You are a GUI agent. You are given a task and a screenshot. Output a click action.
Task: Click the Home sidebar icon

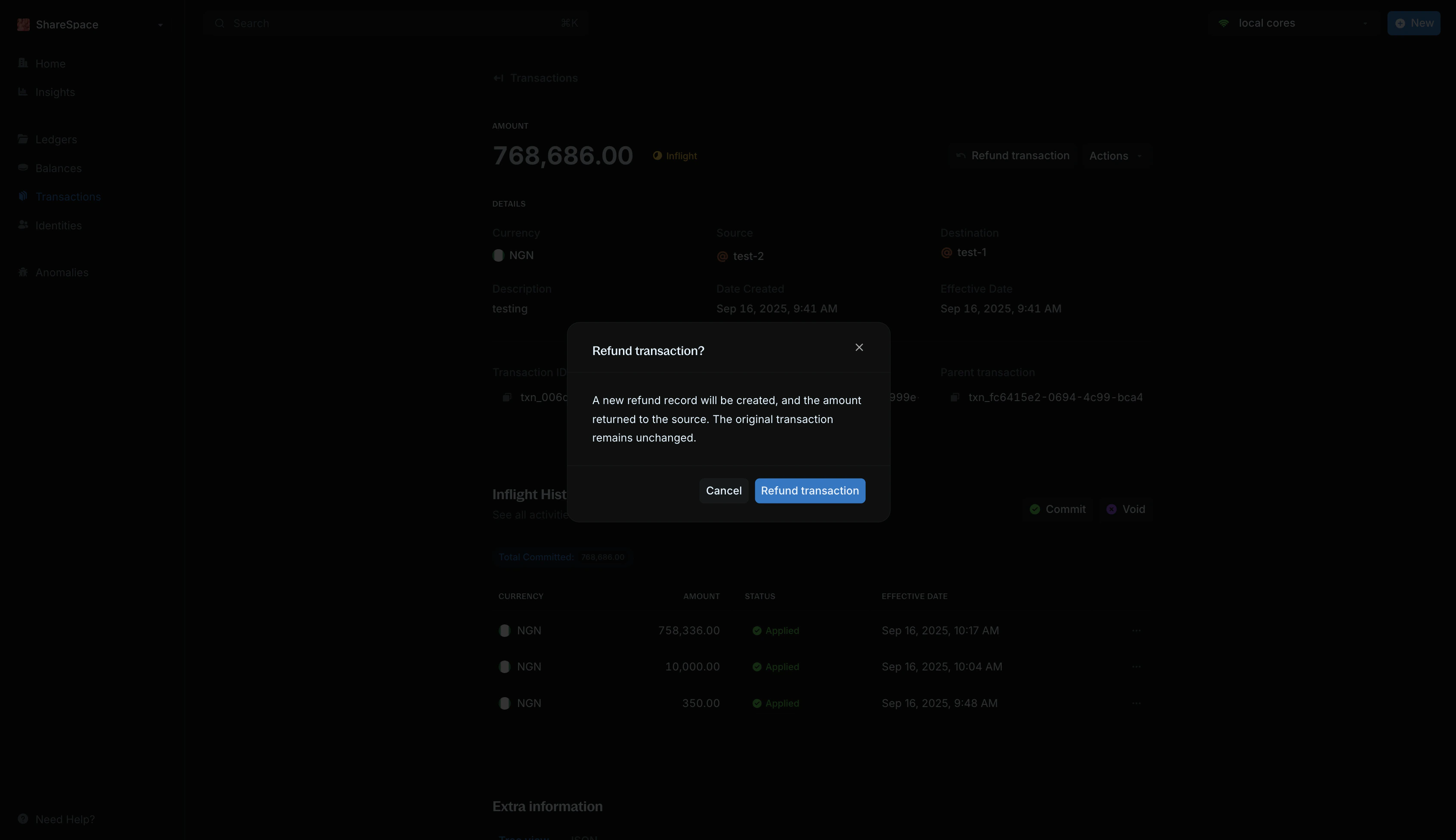click(x=23, y=63)
